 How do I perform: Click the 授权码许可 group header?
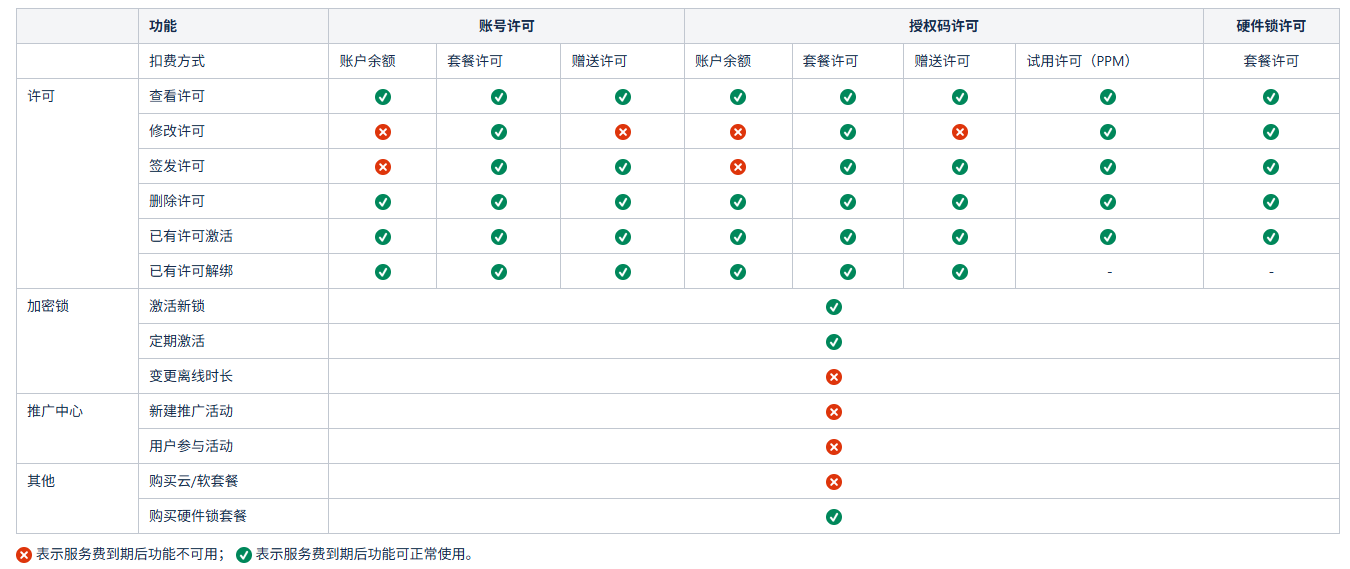tap(943, 26)
